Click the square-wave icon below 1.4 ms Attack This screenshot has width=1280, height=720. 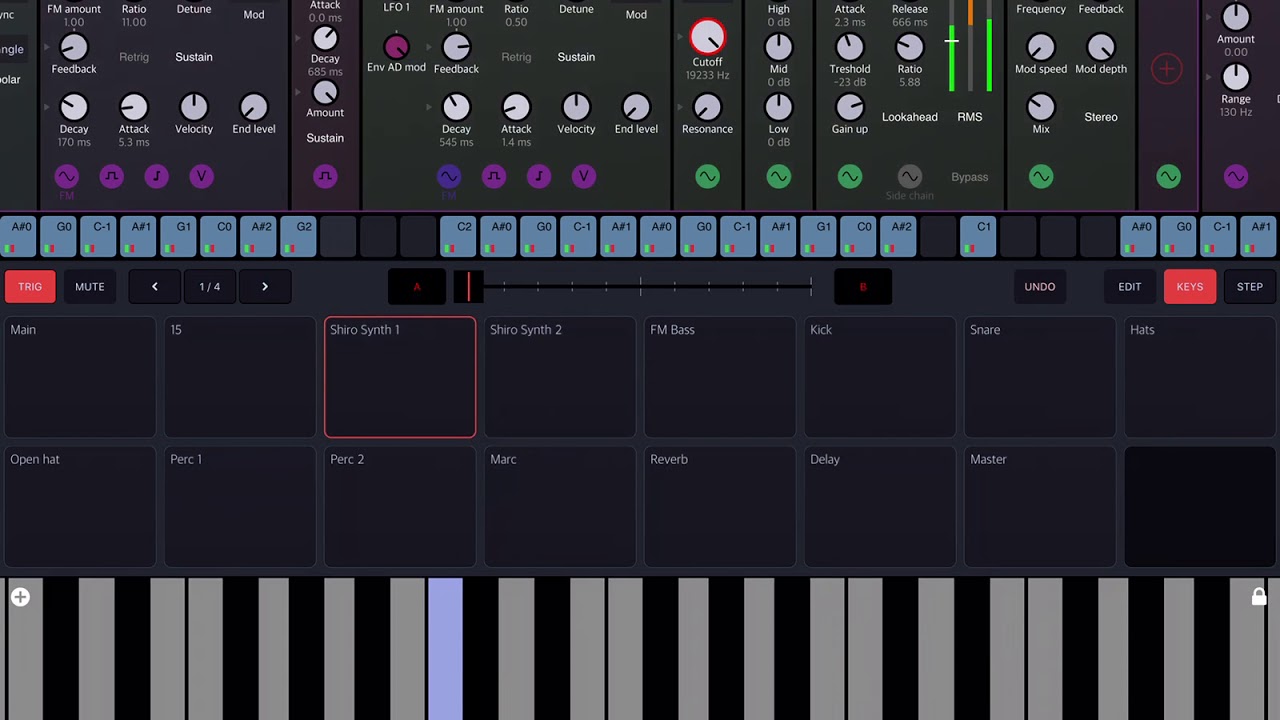coord(494,177)
